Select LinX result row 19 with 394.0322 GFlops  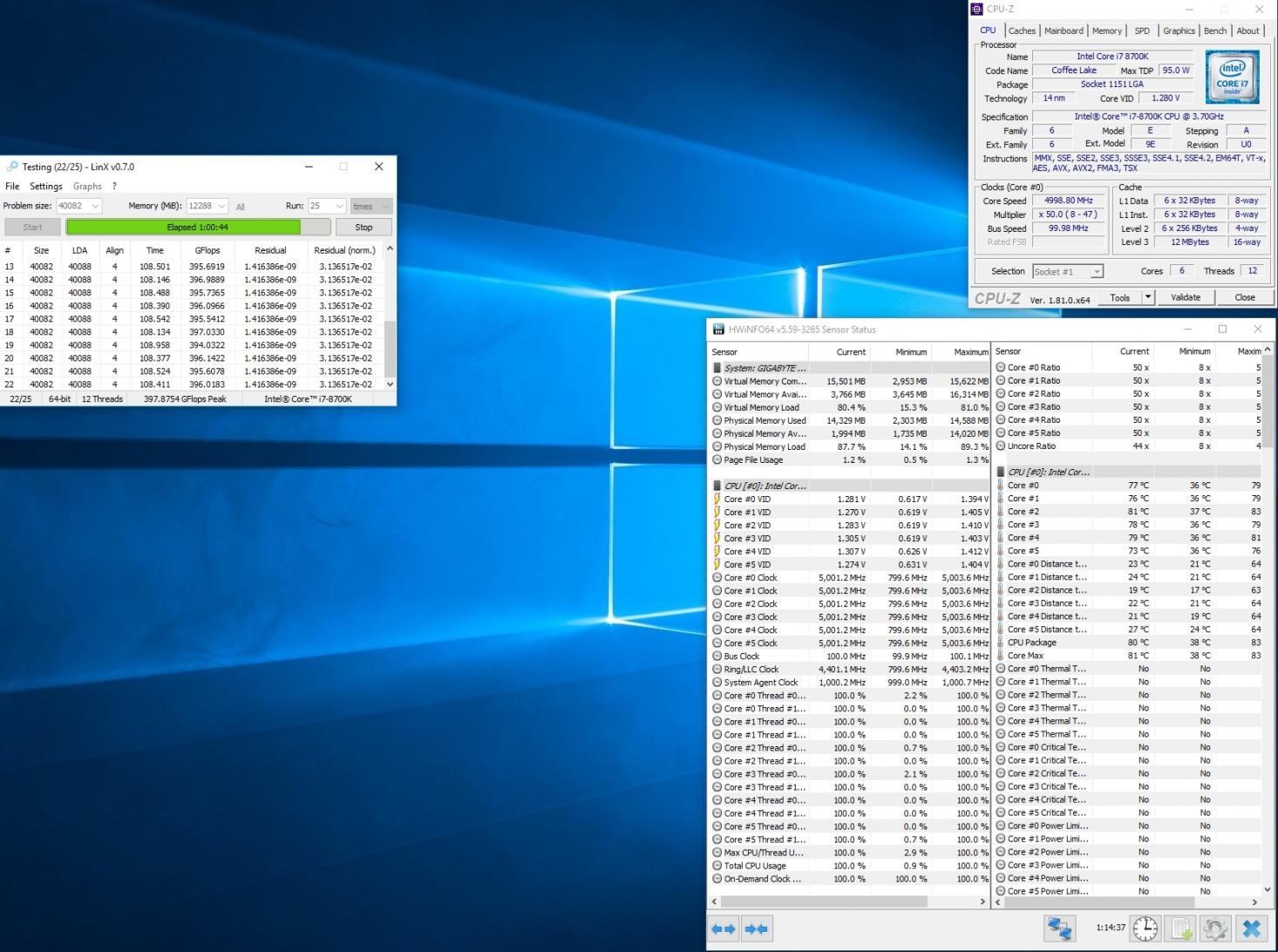pyautogui.click(x=193, y=345)
